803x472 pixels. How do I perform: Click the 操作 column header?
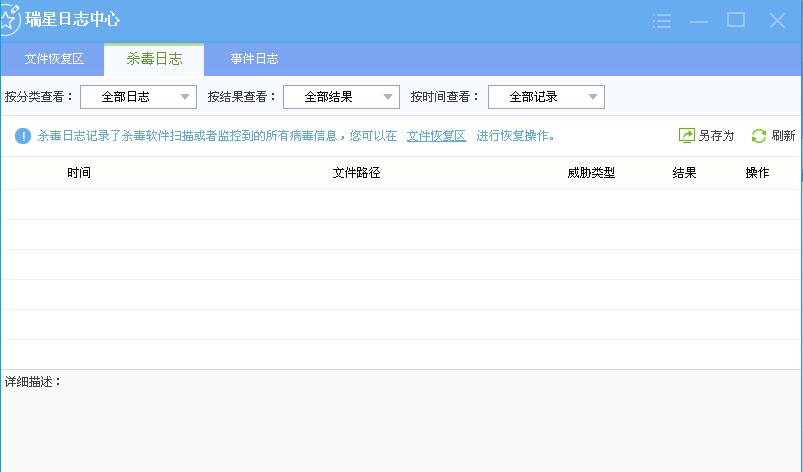(757, 173)
